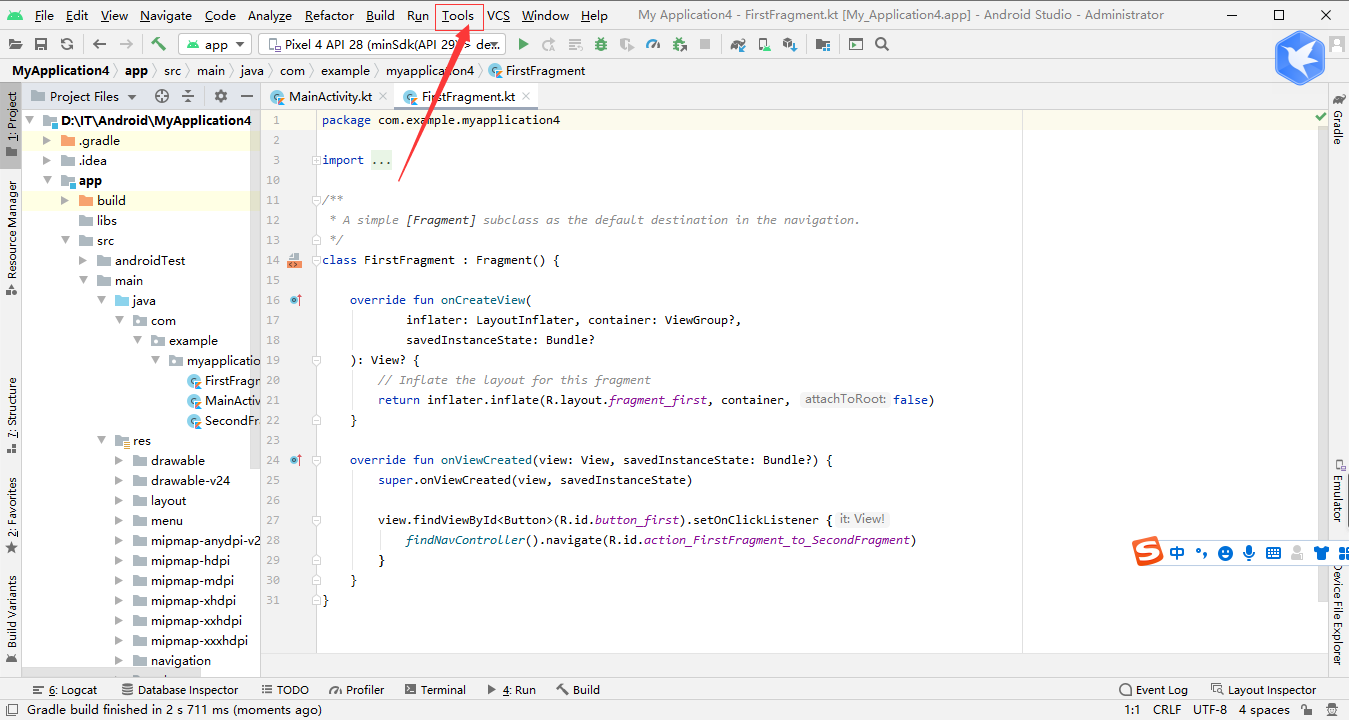Image resolution: width=1349 pixels, height=720 pixels.
Task: Click the Debug app bug icon
Action: click(x=601, y=44)
